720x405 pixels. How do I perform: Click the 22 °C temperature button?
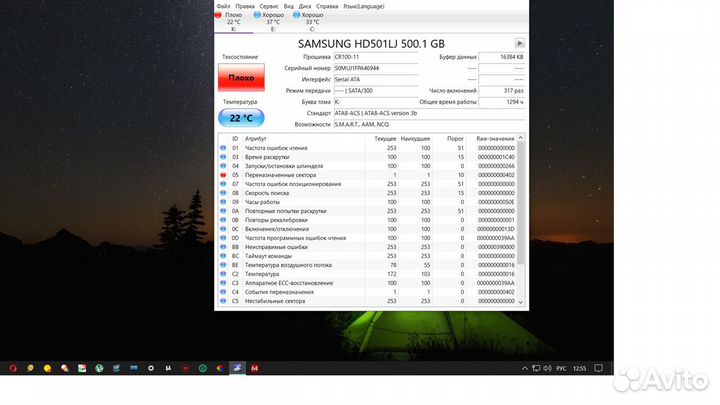[241, 118]
